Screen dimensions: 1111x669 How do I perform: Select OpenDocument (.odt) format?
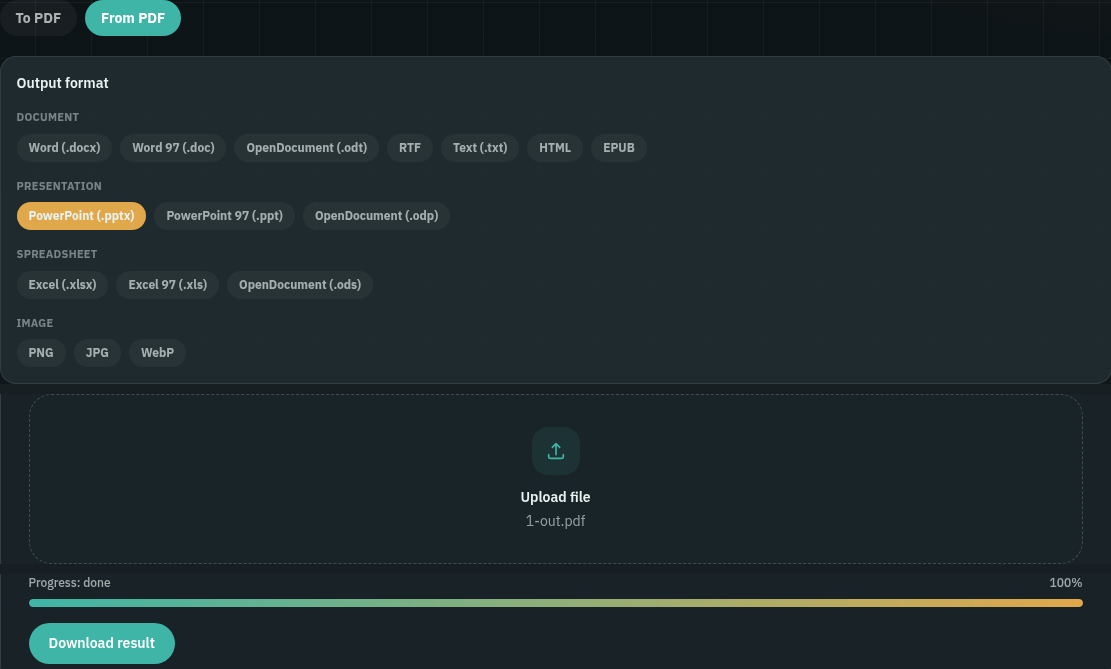[x=306, y=147]
